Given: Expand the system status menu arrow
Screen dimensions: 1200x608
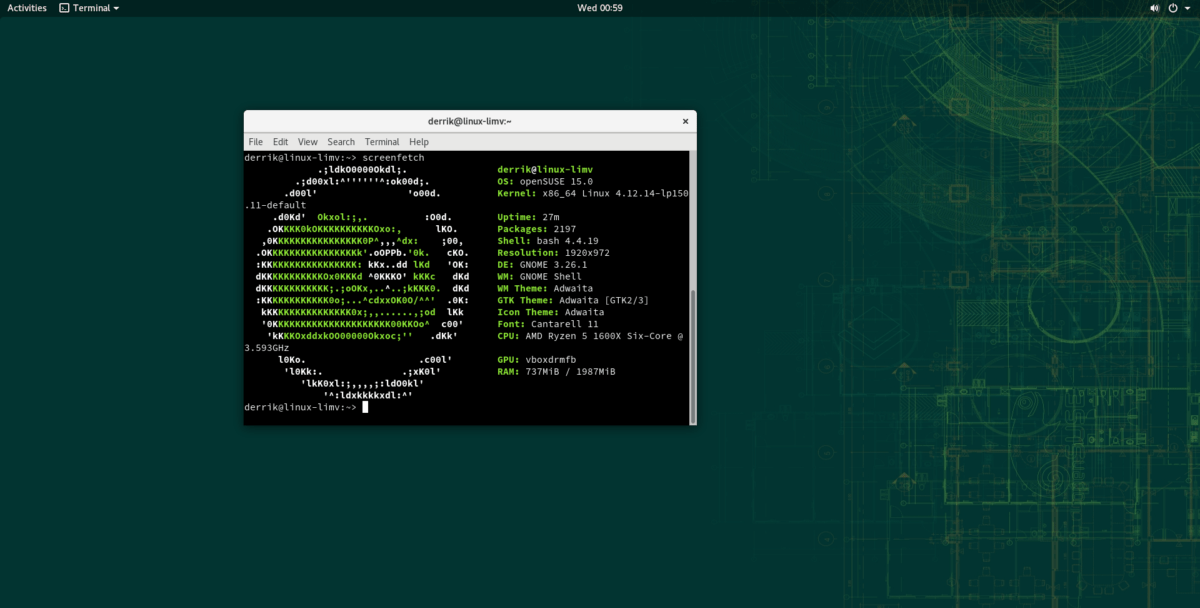Looking at the screenshot, I should (1189, 7).
